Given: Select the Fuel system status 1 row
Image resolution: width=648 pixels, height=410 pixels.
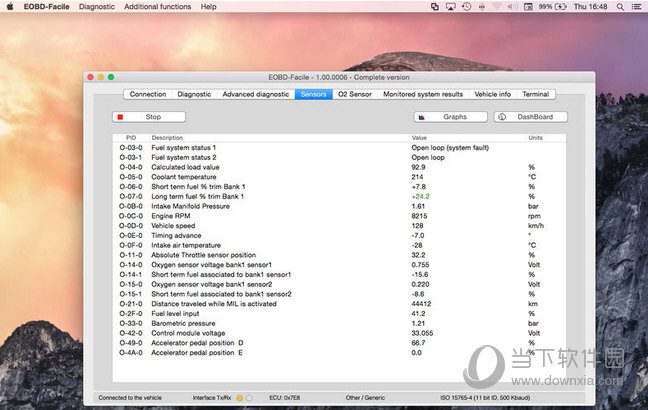Looking at the screenshot, I should click(x=339, y=148).
